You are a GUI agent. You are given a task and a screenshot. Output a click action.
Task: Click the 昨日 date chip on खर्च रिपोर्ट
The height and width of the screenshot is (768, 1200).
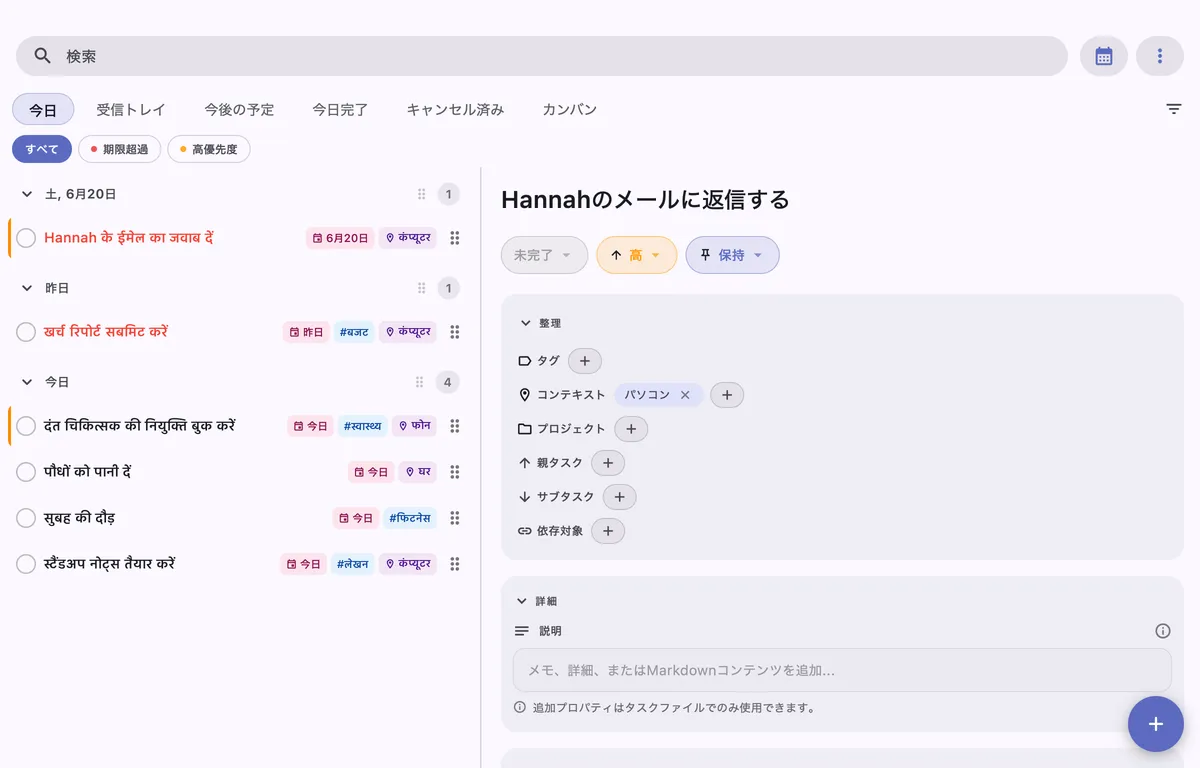coord(306,332)
